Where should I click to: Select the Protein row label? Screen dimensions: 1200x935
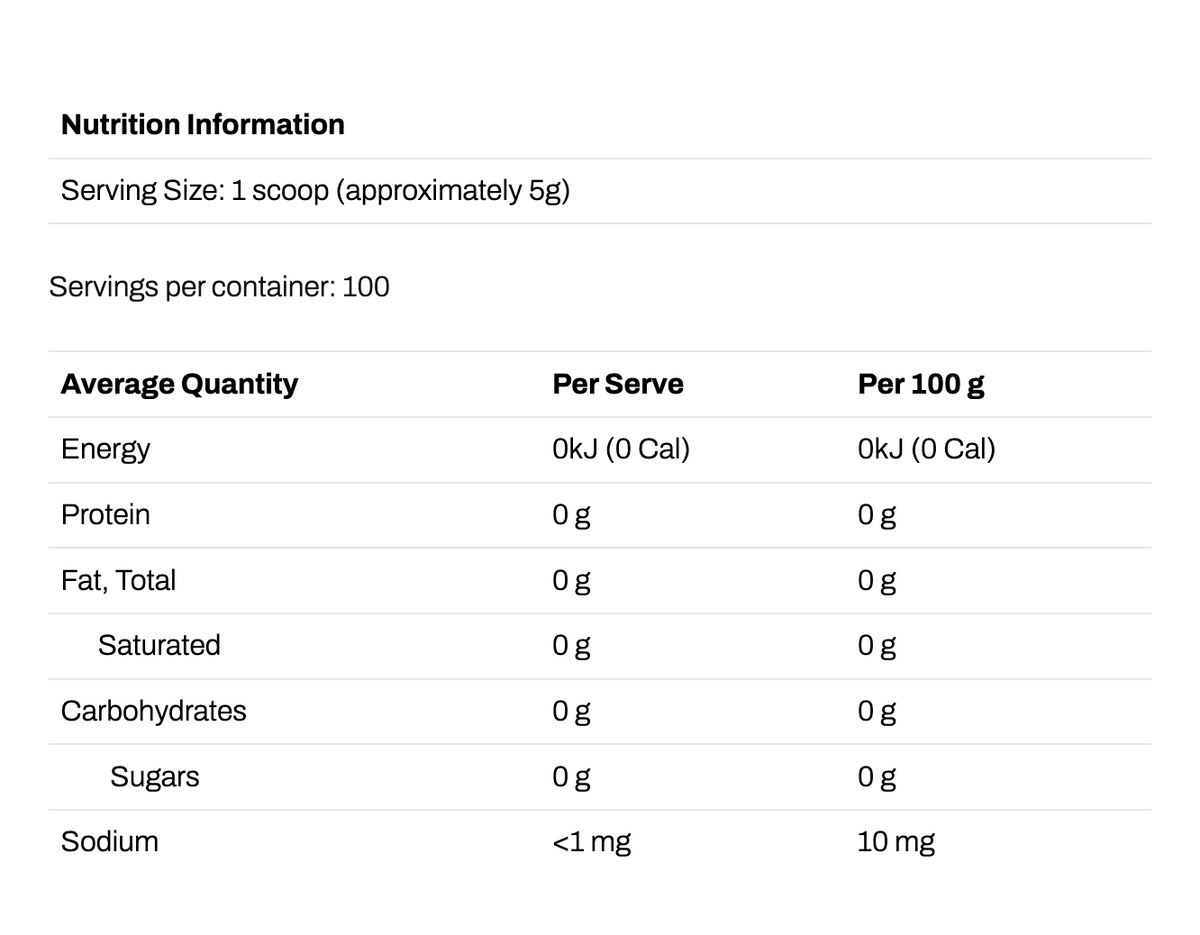105,514
